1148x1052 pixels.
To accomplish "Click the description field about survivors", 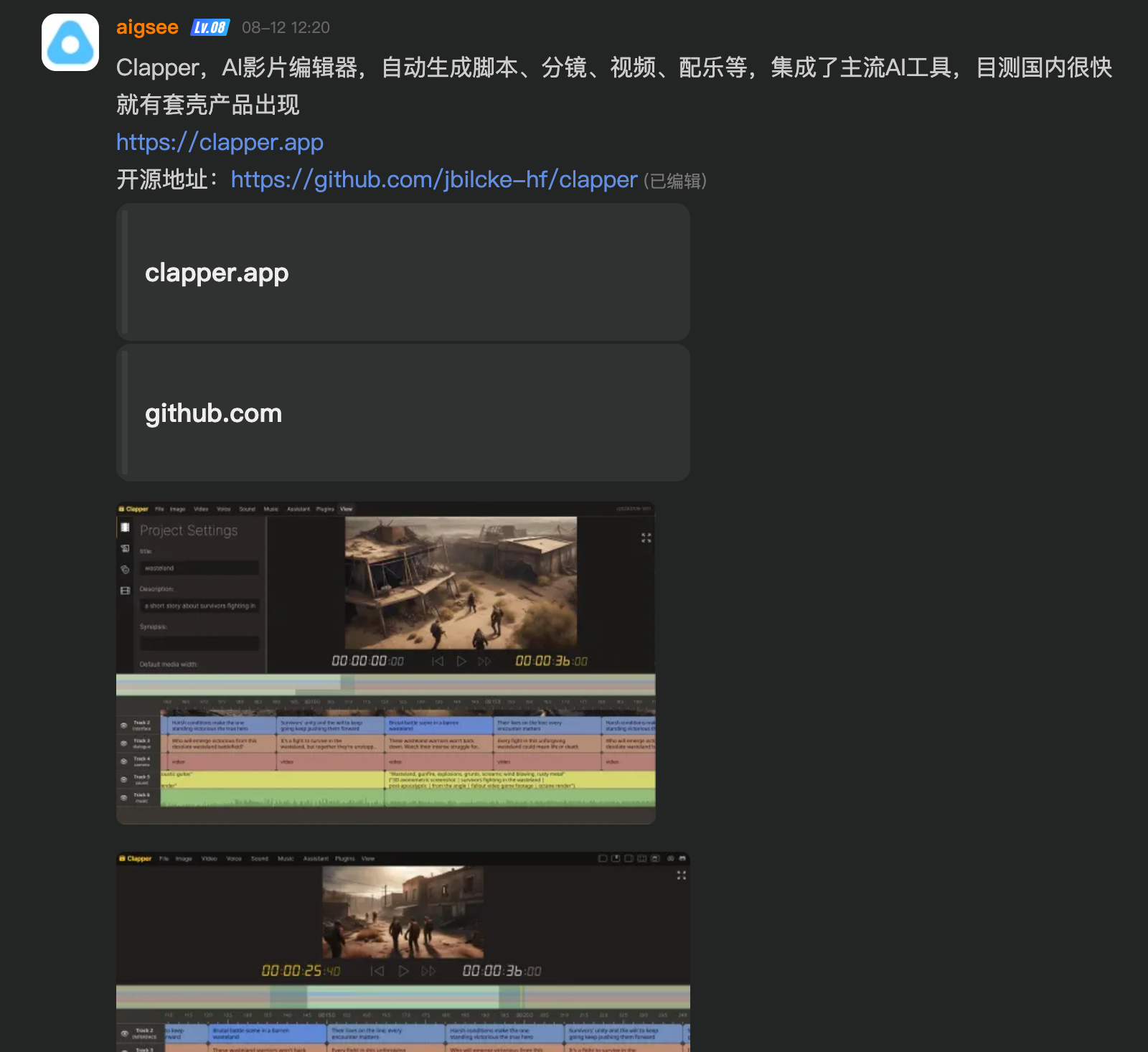I will coord(199,606).
